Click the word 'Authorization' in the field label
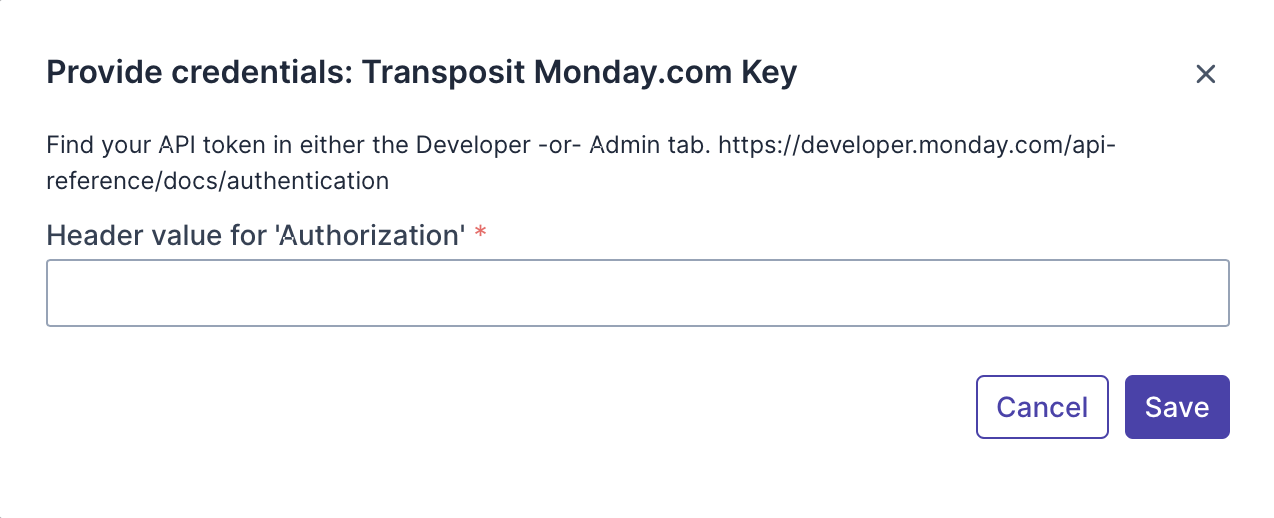 370,235
